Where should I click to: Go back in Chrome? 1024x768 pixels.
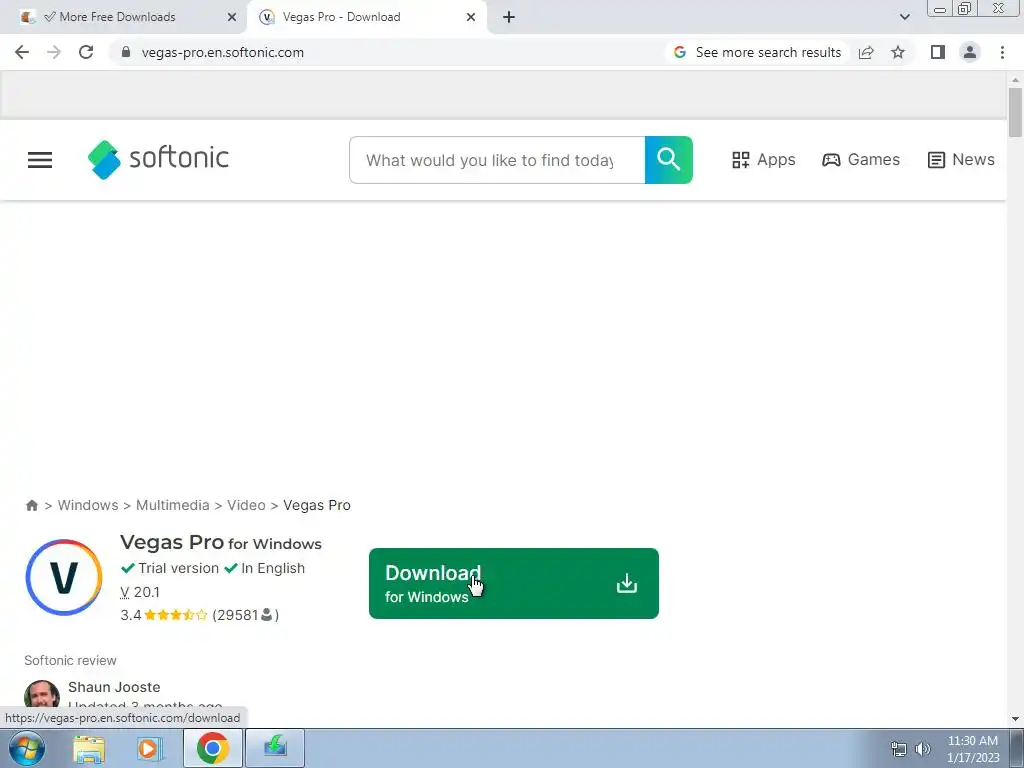[22, 52]
